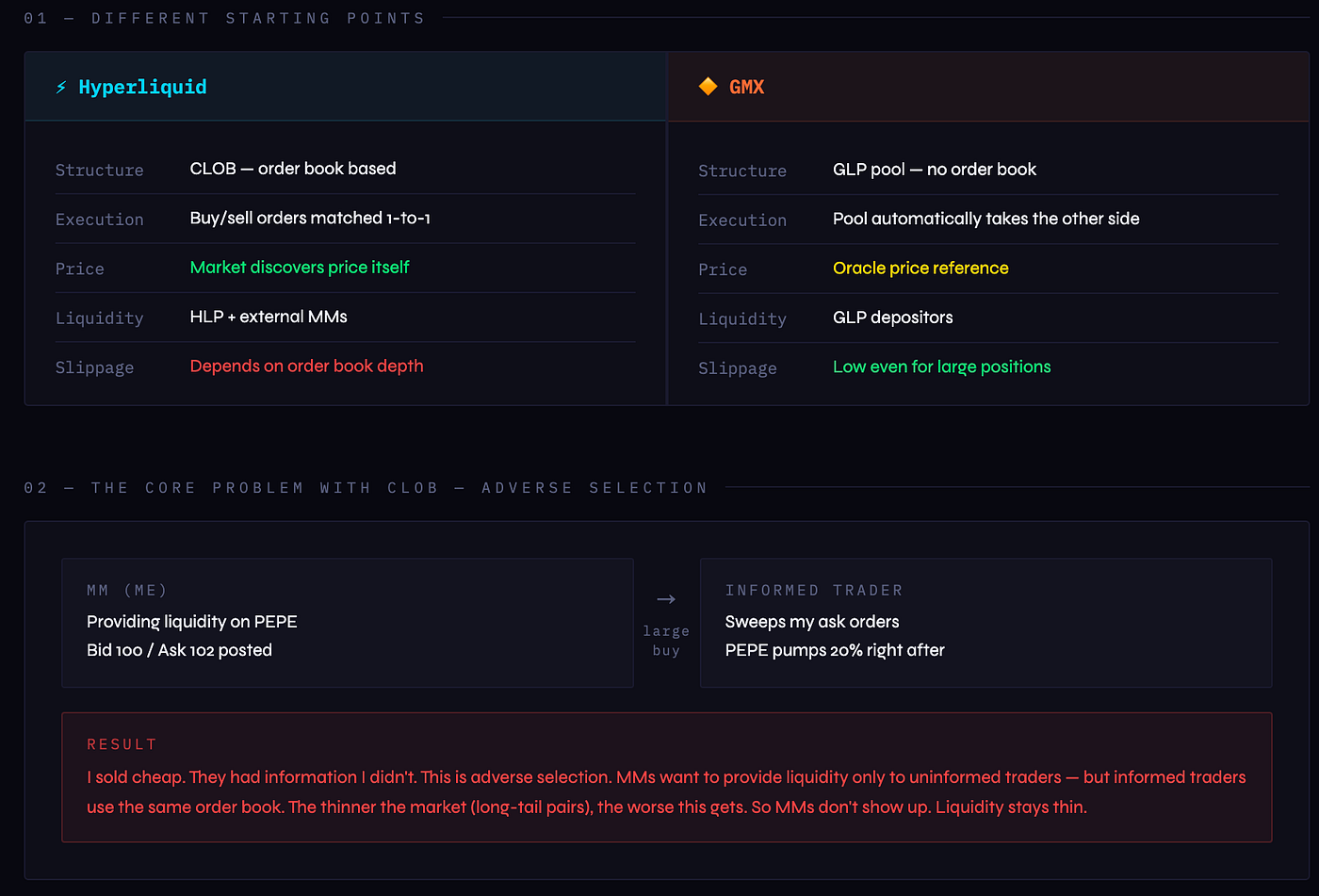Click the 'large buy' caption
The height and width of the screenshot is (896, 1319).
click(666, 641)
